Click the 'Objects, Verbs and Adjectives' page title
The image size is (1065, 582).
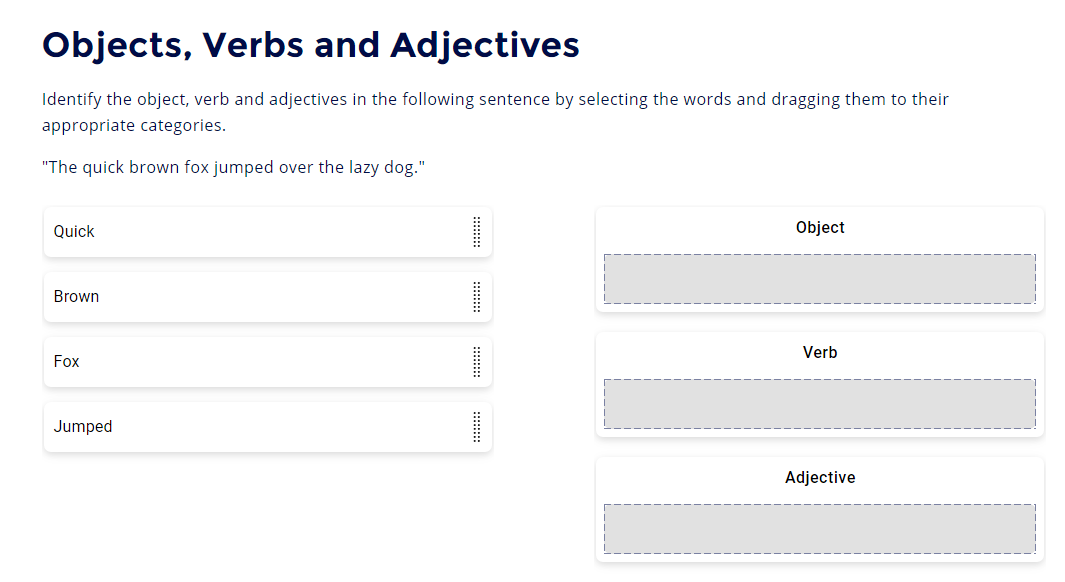[311, 45]
